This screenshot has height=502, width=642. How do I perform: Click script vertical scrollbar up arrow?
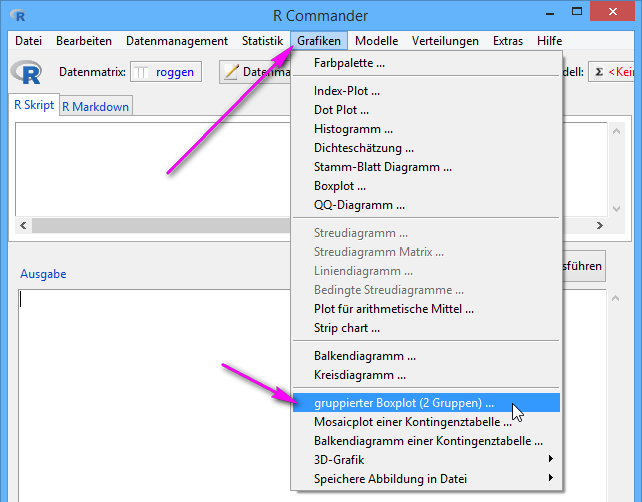point(616,131)
